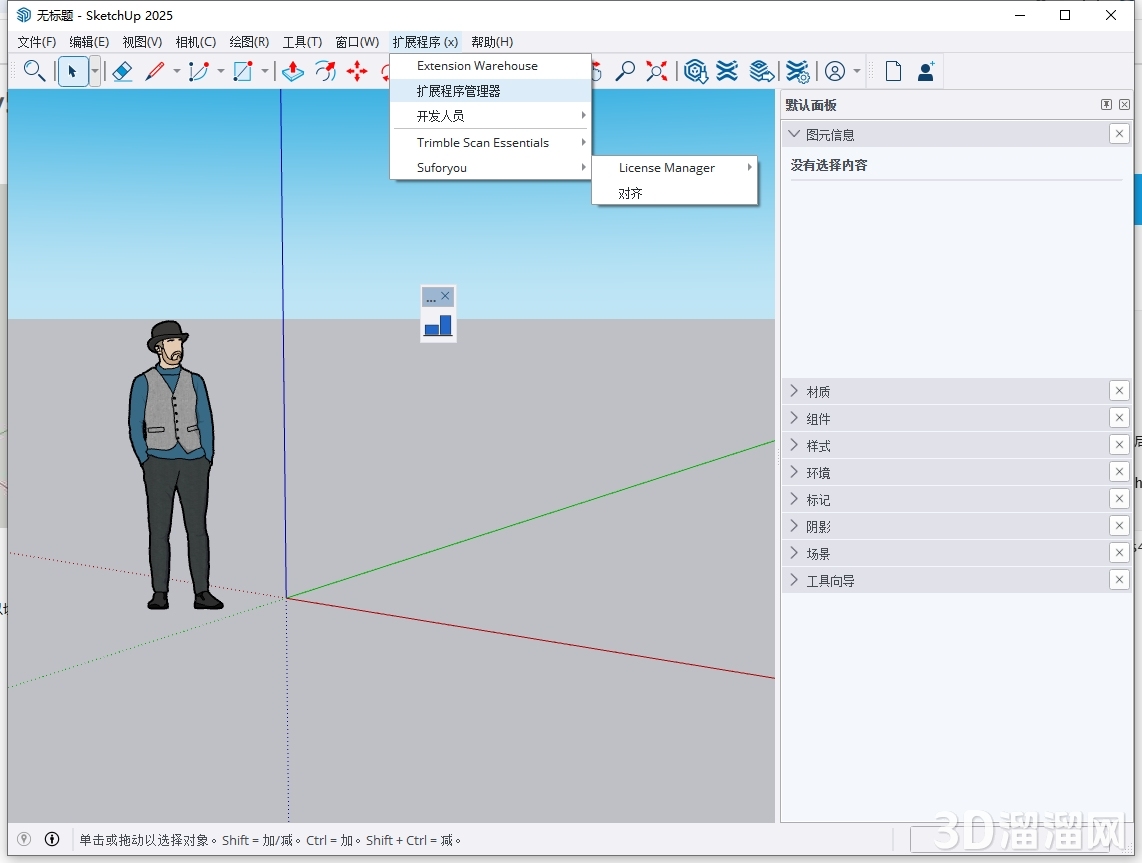Open the Select tool dropdown arrow
This screenshot has height=863, width=1142.
[95, 71]
